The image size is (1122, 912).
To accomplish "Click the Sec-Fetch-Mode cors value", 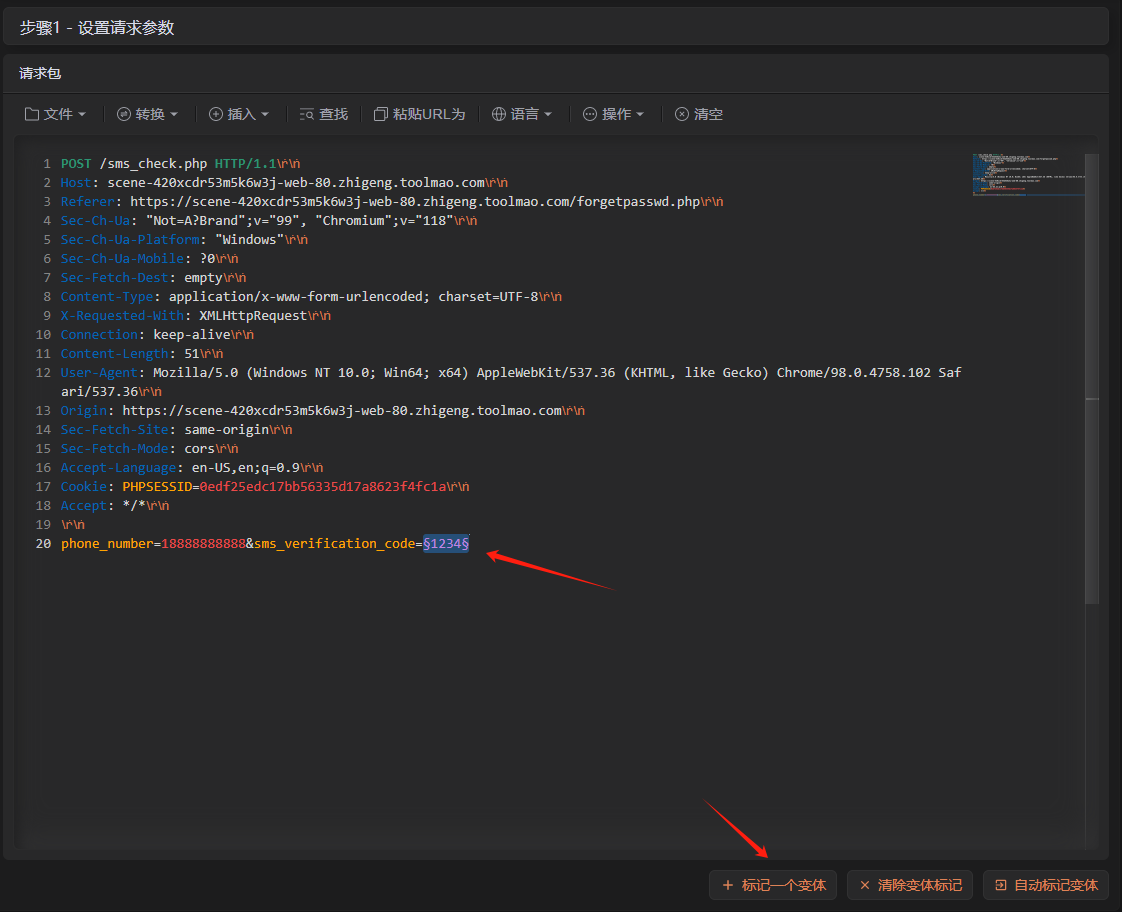I will coord(200,448).
